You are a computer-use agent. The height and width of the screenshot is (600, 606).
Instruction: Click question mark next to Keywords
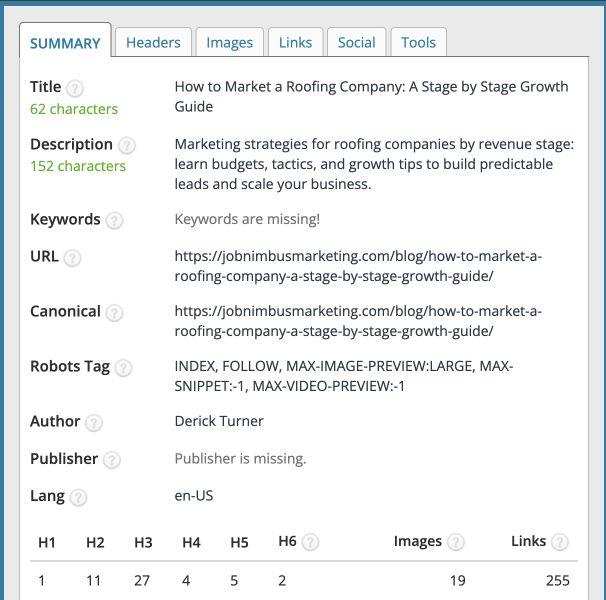coord(114,220)
